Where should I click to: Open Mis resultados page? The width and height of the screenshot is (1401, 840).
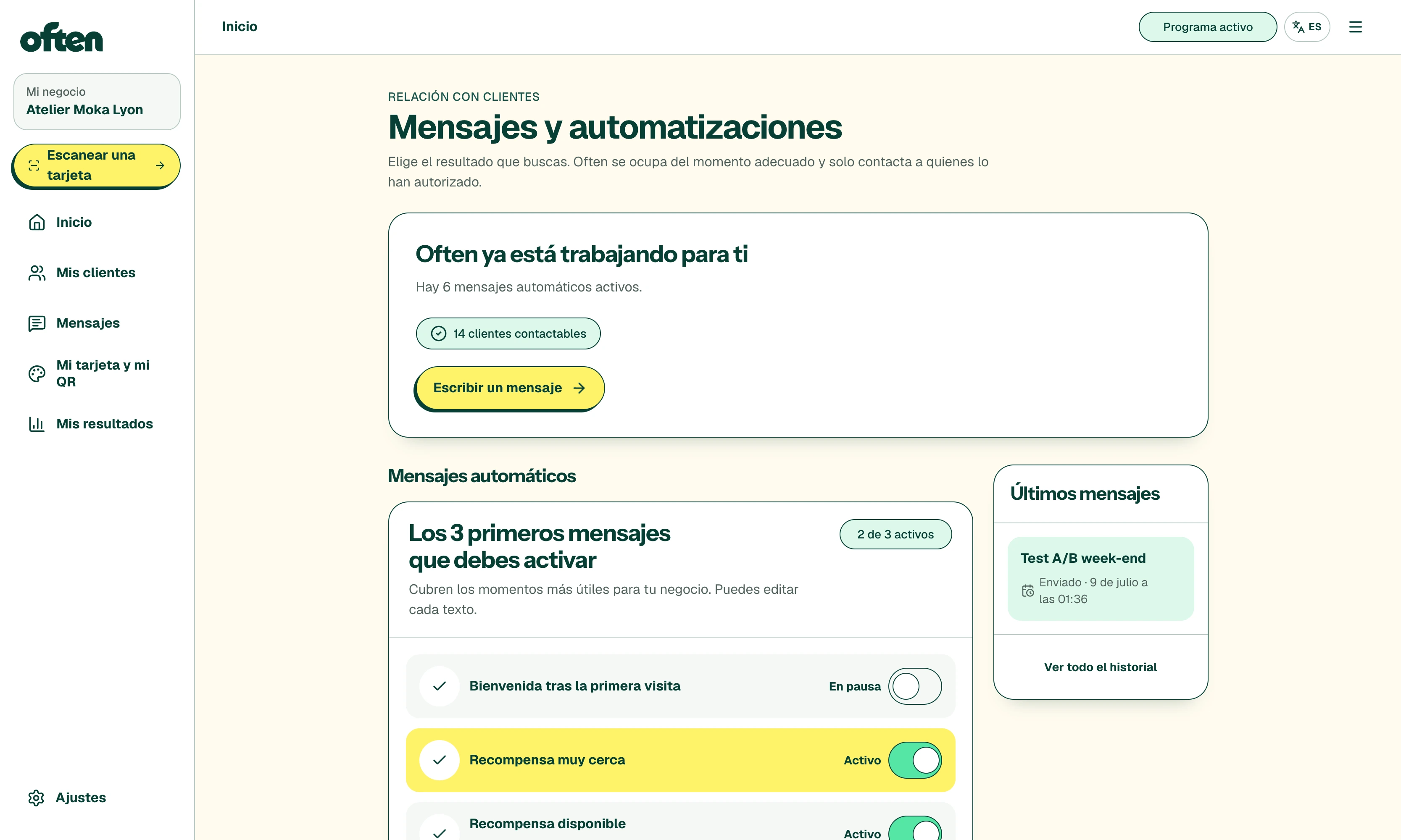tap(97, 424)
